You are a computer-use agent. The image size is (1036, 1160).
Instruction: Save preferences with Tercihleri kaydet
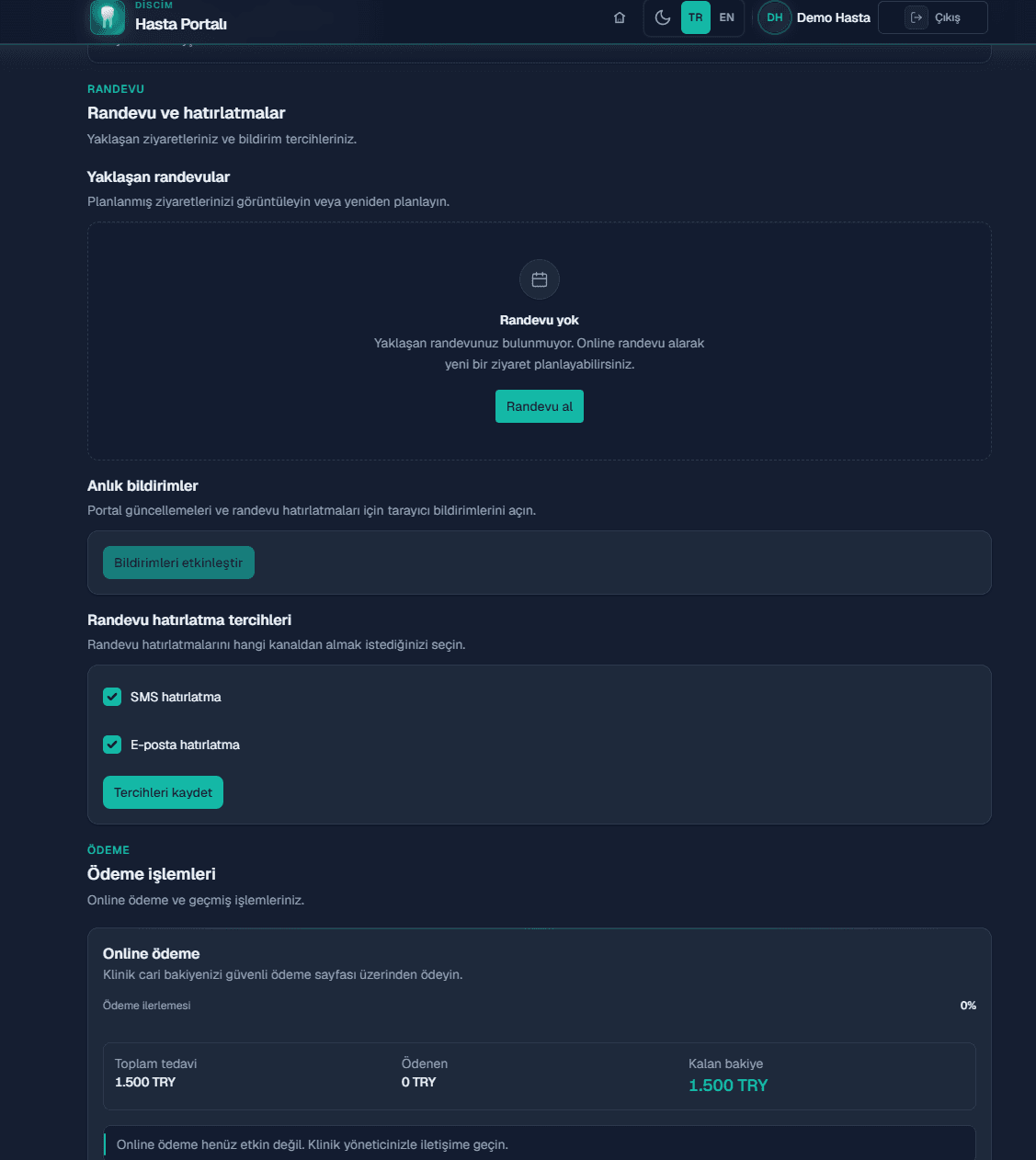(163, 792)
